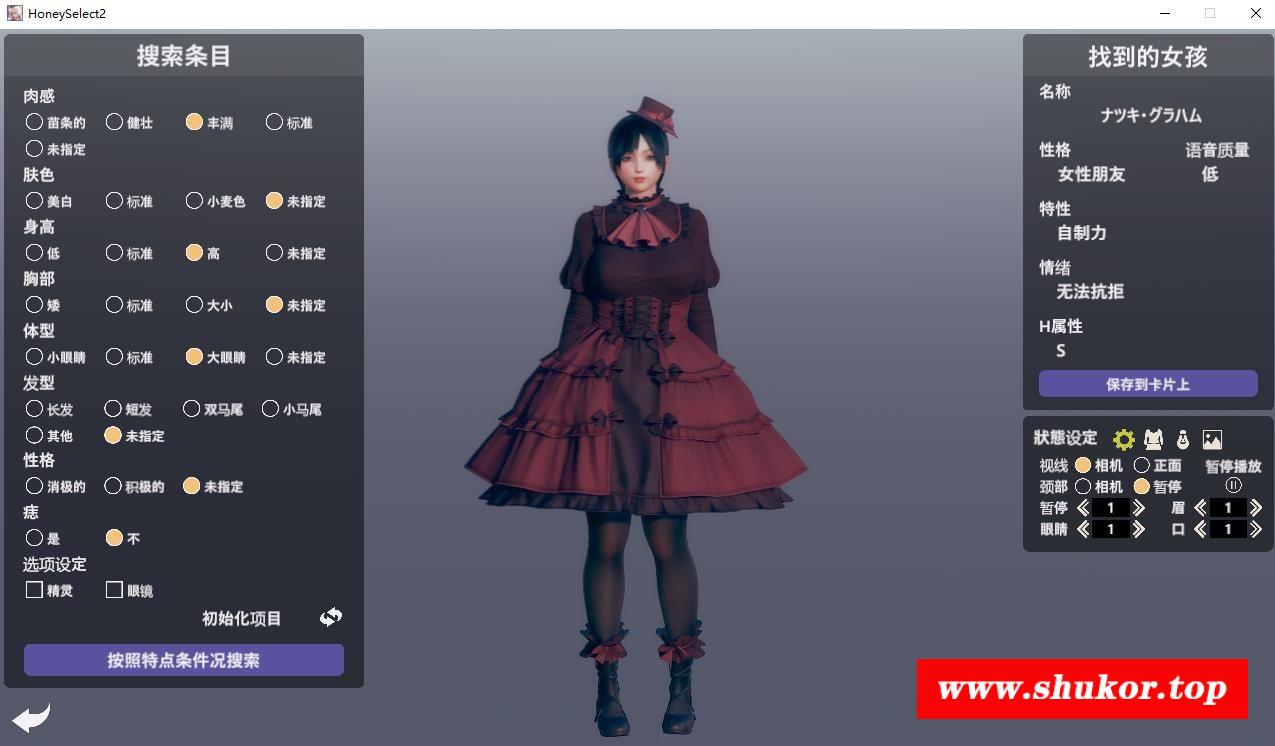
Task: Increase the 眉 value with right arrows
Action: (1255, 508)
